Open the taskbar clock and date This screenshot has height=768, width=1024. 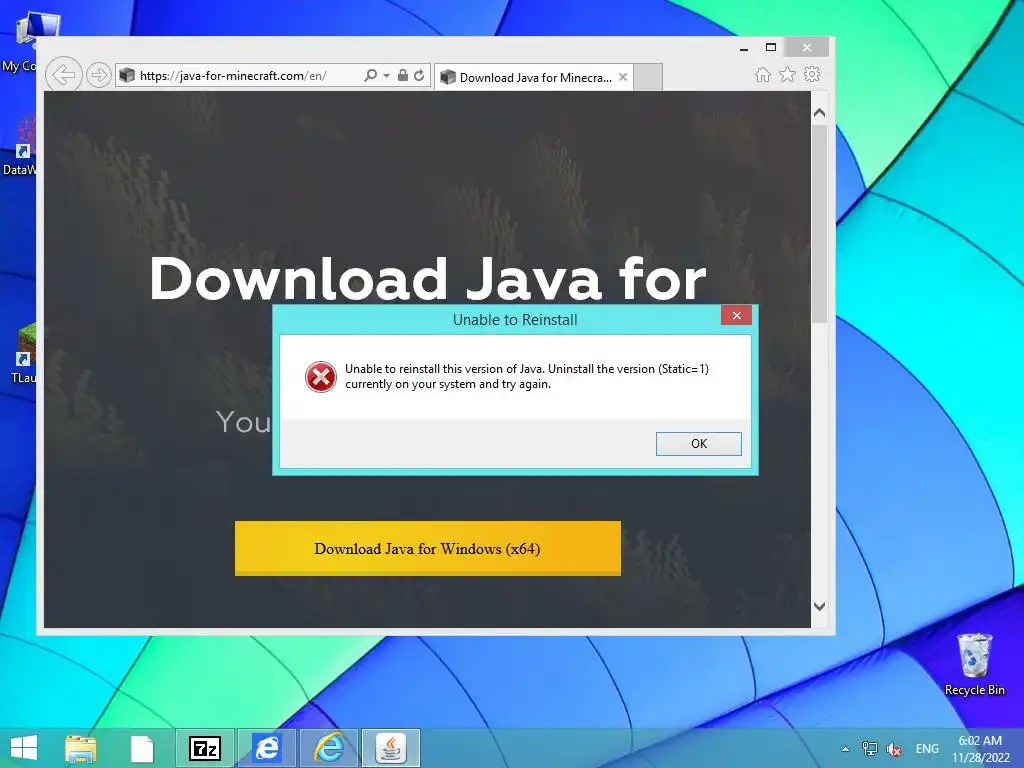point(980,749)
